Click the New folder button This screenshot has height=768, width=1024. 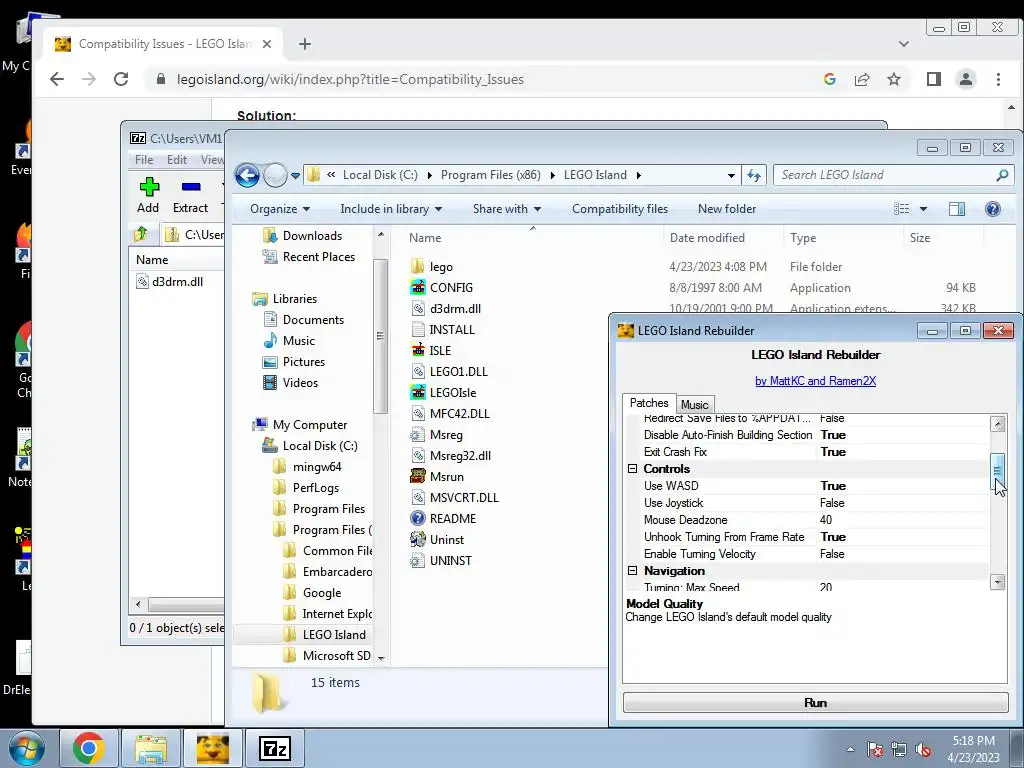coord(727,209)
